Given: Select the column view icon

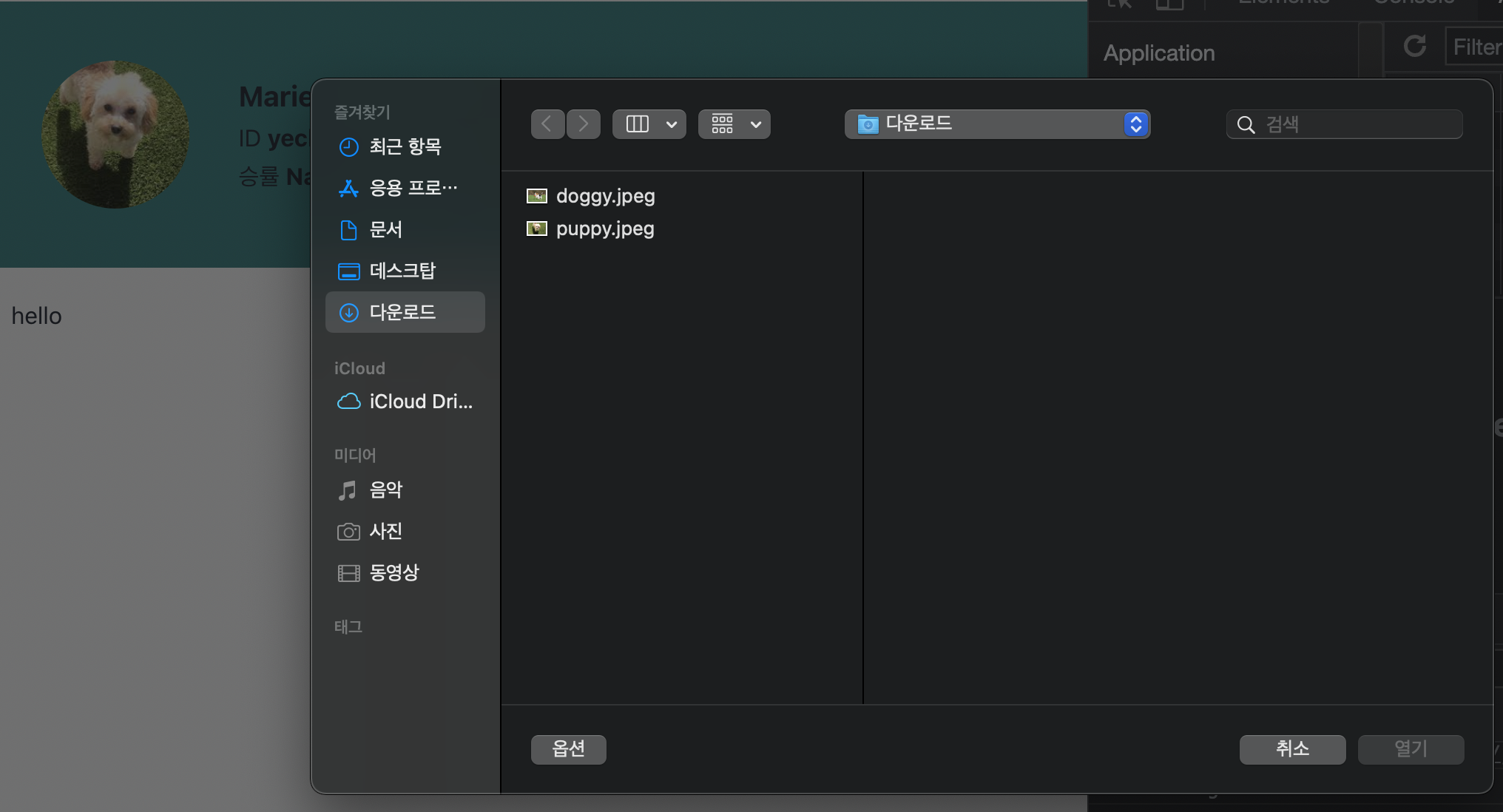Looking at the screenshot, I should coord(637,124).
